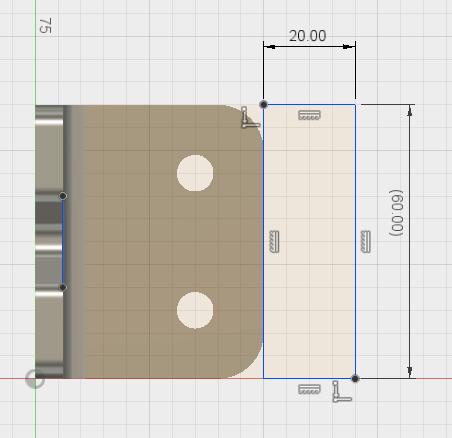The image size is (452, 438).
Task: Click the horizontal constraint icon on top rectangle edge
Action: coord(309,115)
